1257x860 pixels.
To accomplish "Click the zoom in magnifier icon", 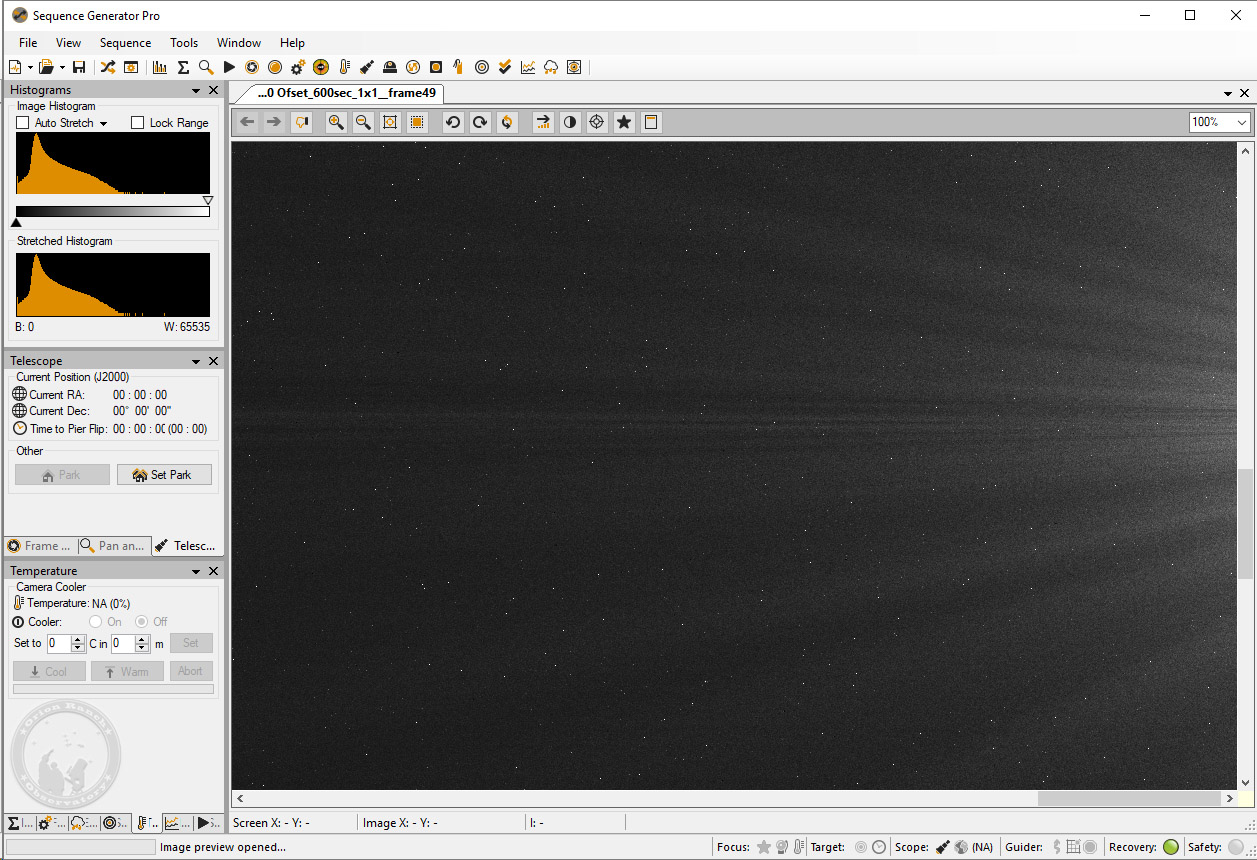I will [336, 122].
